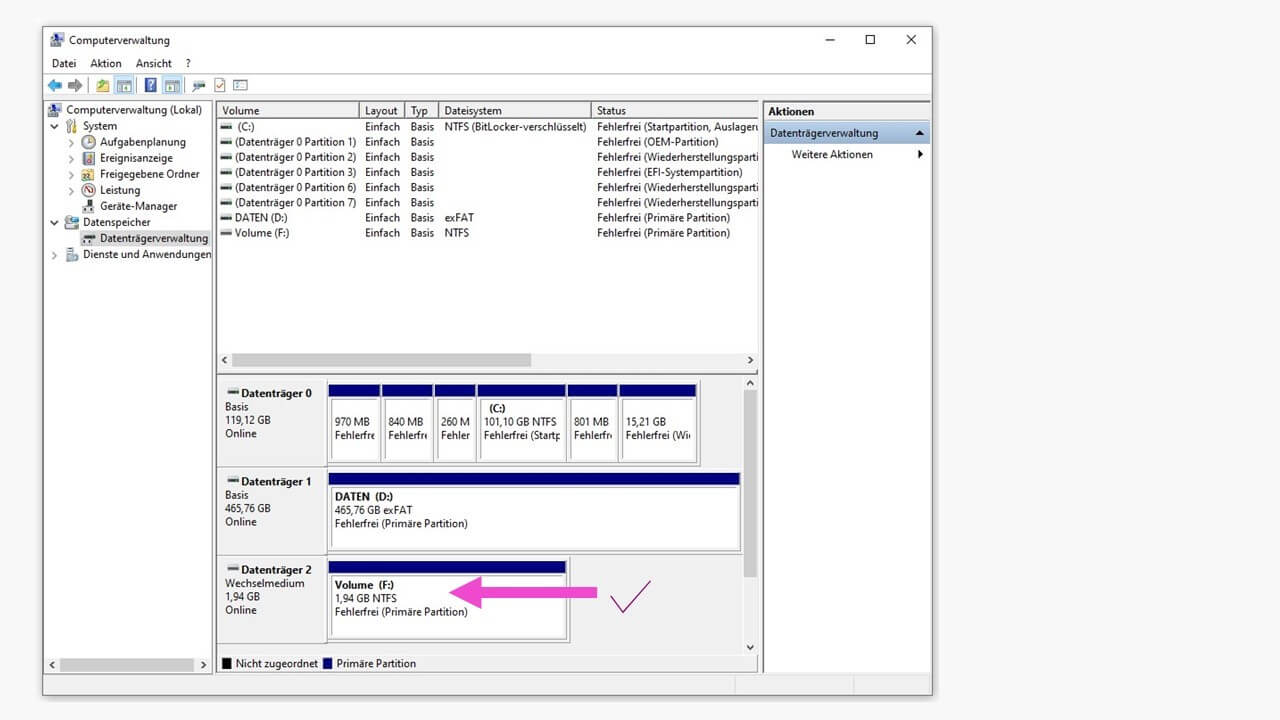Click the Refresh/Rescan disks toolbar icon
1280x720 pixels.
[x=198, y=86]
